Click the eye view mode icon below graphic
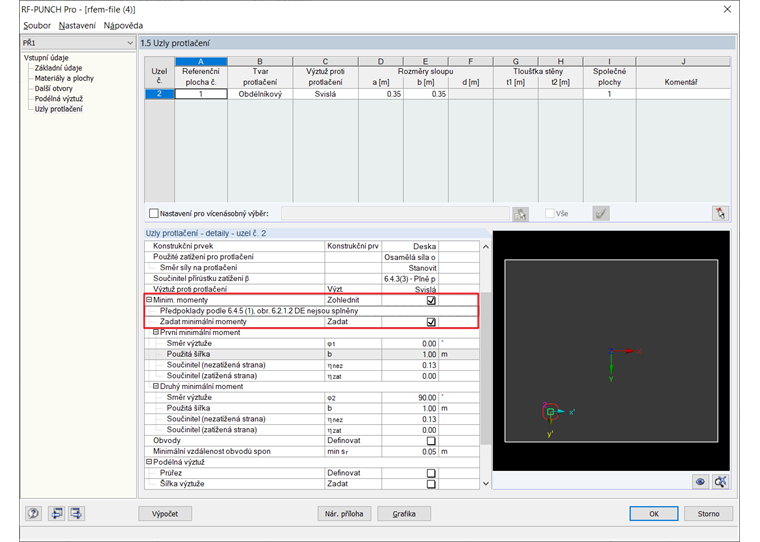The image size is (760, 542). coord(700,482)
